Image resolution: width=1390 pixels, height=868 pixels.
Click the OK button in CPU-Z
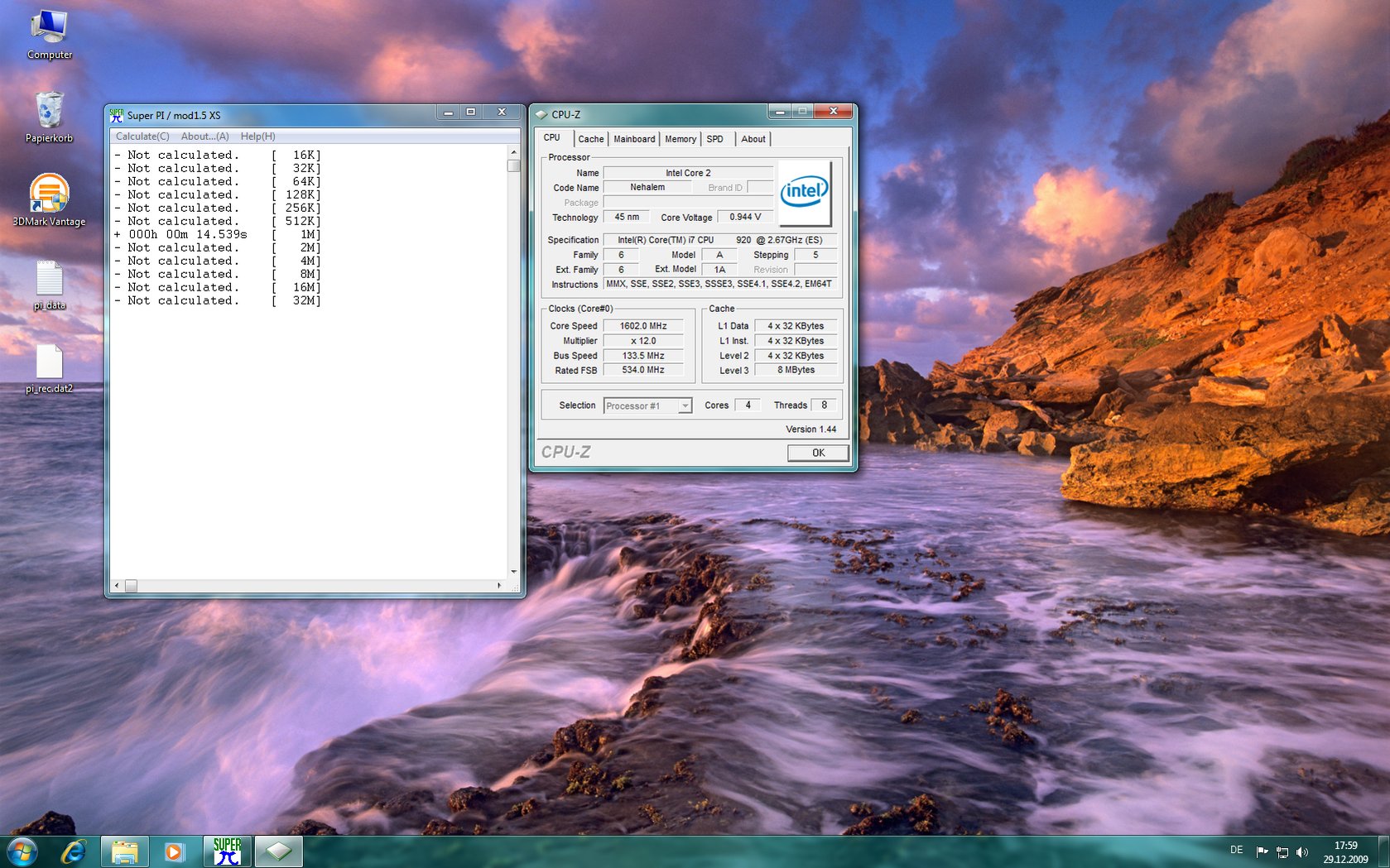pos(818,453)
